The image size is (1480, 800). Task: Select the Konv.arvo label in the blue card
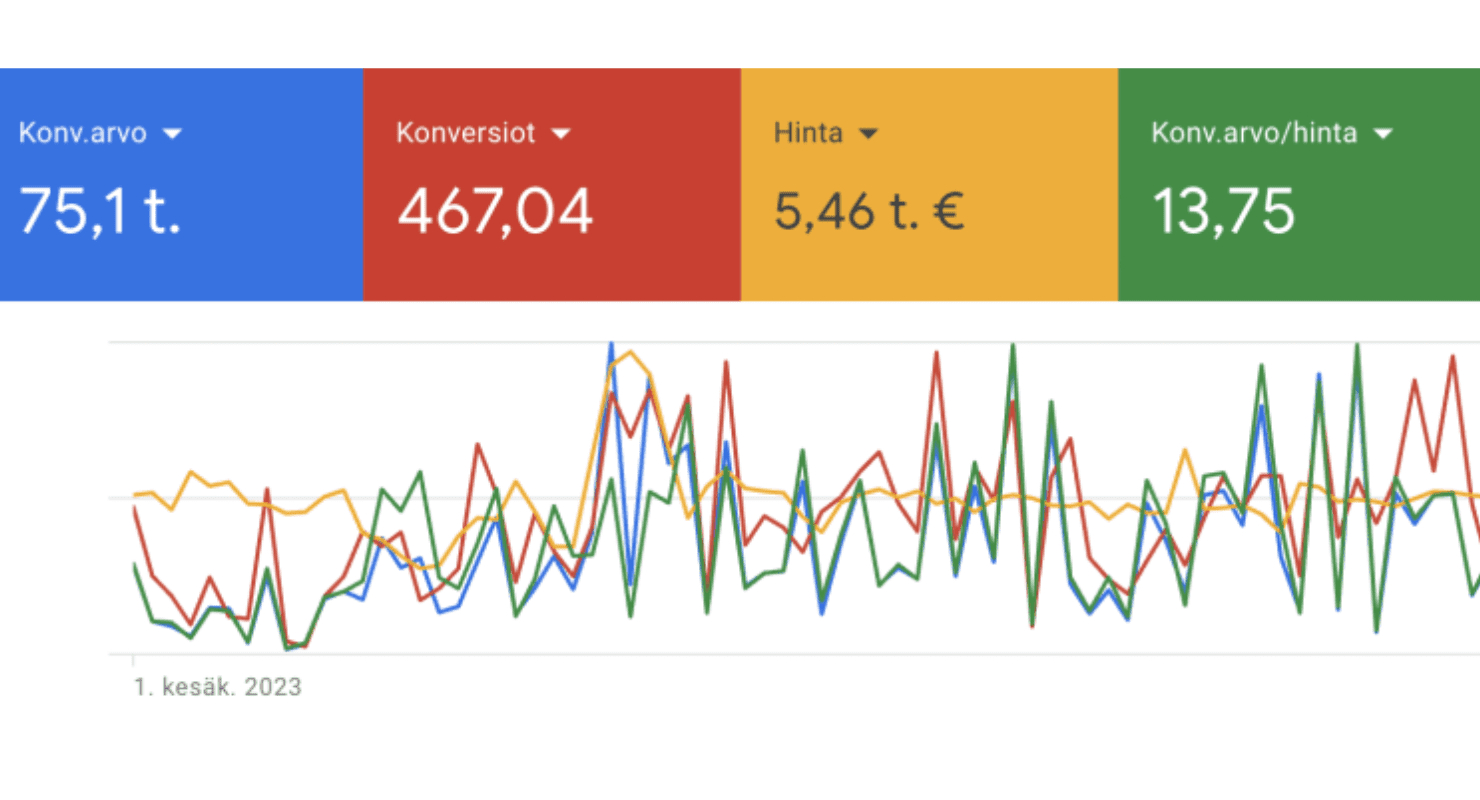pos(82,133)
